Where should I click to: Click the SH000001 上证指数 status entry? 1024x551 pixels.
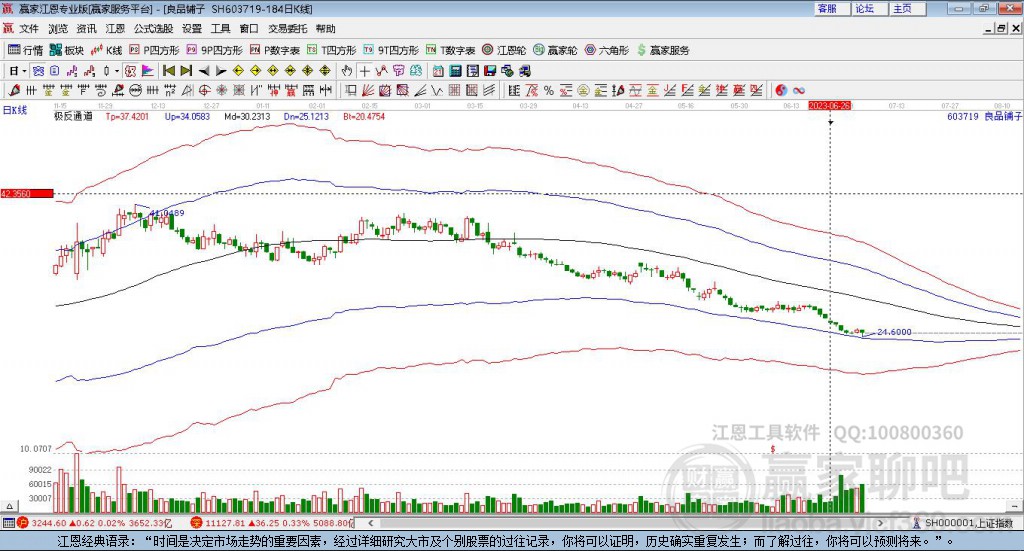click(x=964, y=523)
